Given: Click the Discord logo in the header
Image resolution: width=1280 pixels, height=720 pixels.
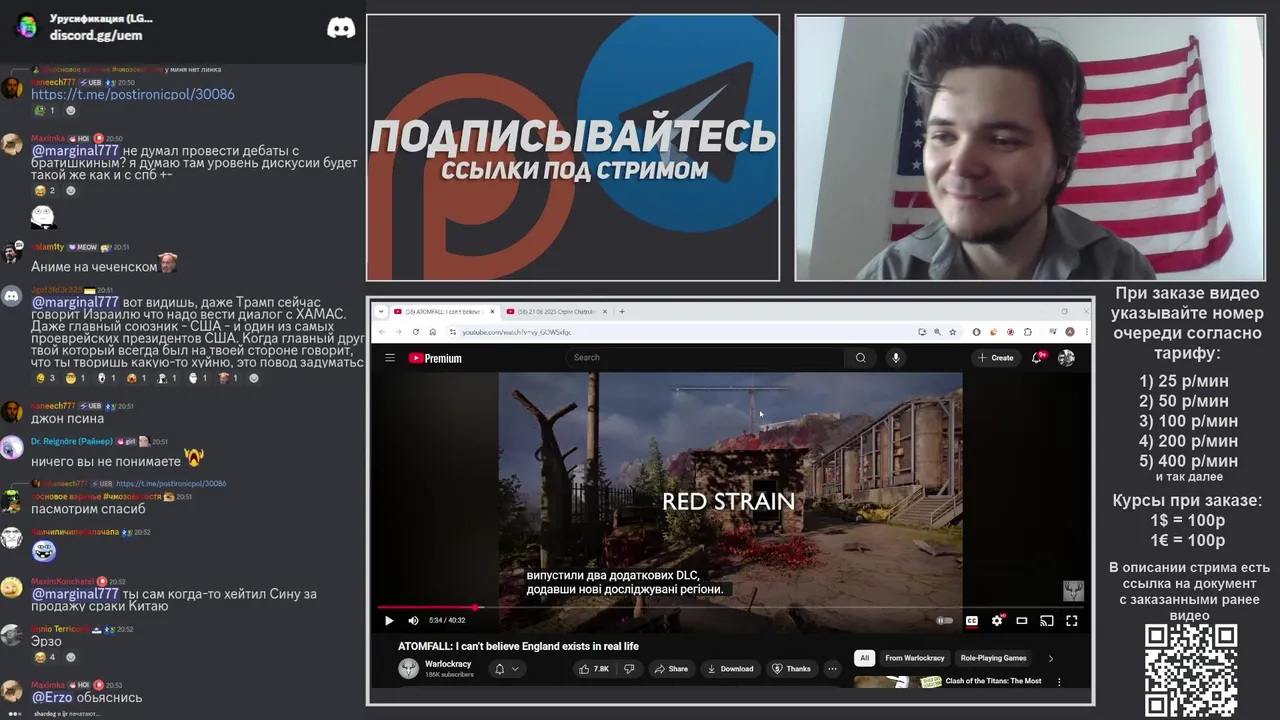Looking at the screenshot, I should (x=341, y=28).
